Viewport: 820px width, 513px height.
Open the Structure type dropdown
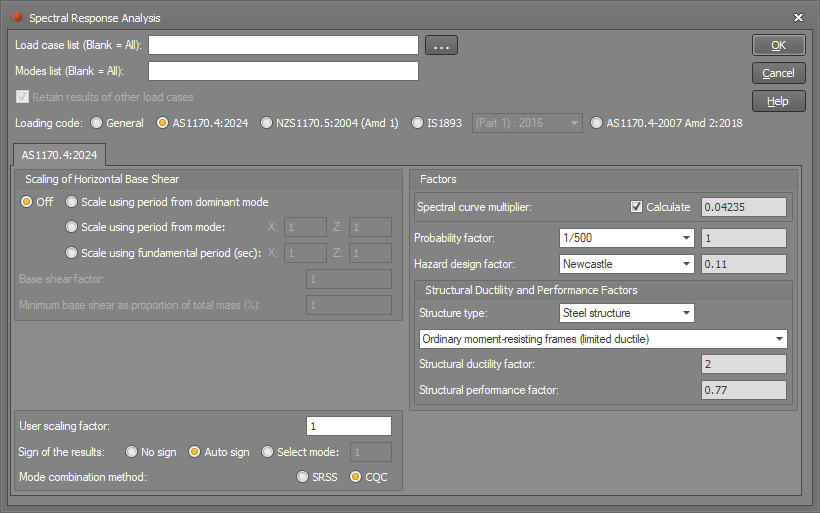pyautogui.click(x=627, y=313)
